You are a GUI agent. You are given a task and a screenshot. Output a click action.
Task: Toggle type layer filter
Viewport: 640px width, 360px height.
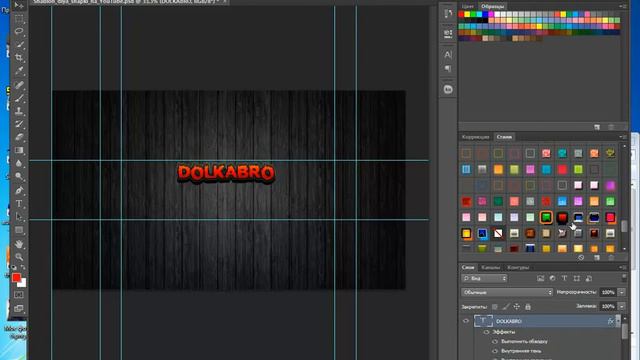point(564,278)
